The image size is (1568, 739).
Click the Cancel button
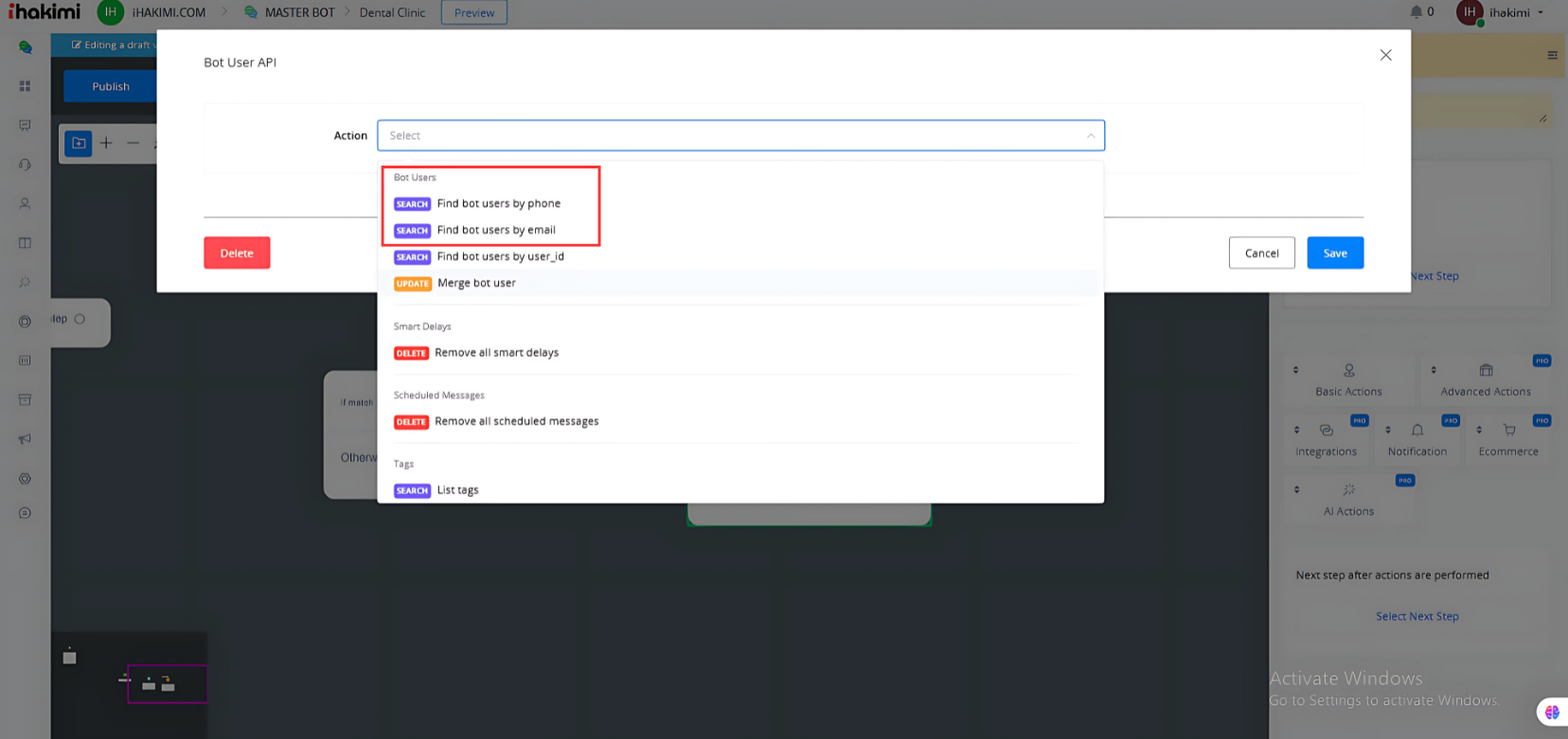[x=1261, y=253]
